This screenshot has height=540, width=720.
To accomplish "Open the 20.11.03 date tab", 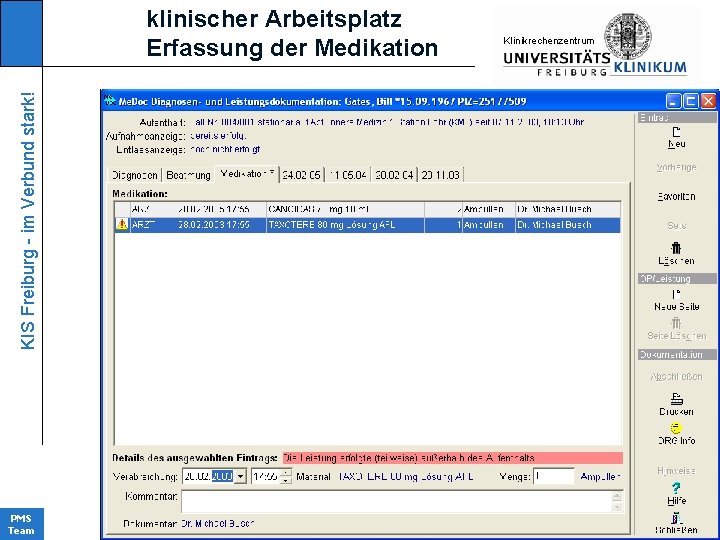I will (x=440, y=175).
